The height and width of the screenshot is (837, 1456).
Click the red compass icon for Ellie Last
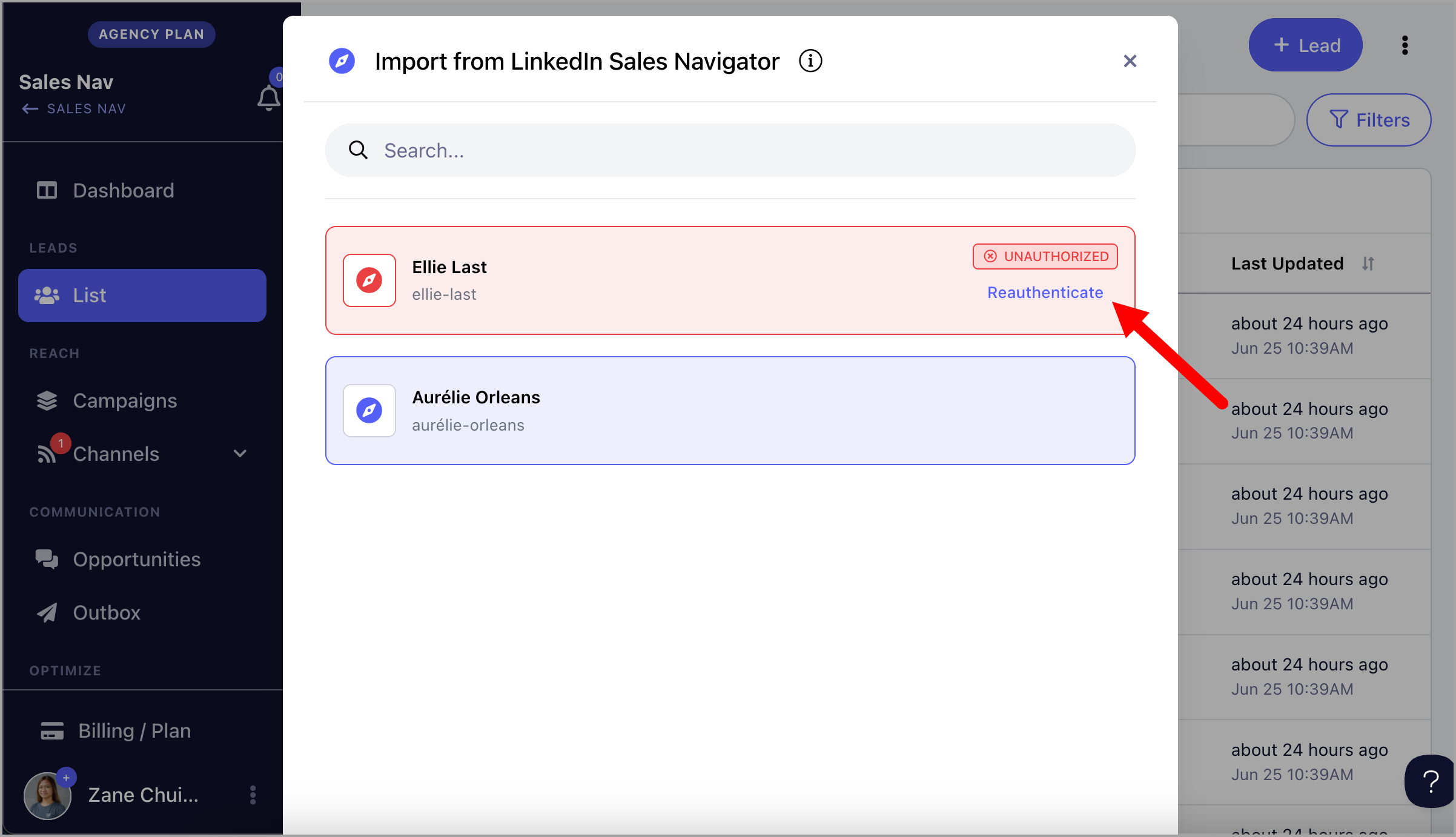(x=369, y=280)
